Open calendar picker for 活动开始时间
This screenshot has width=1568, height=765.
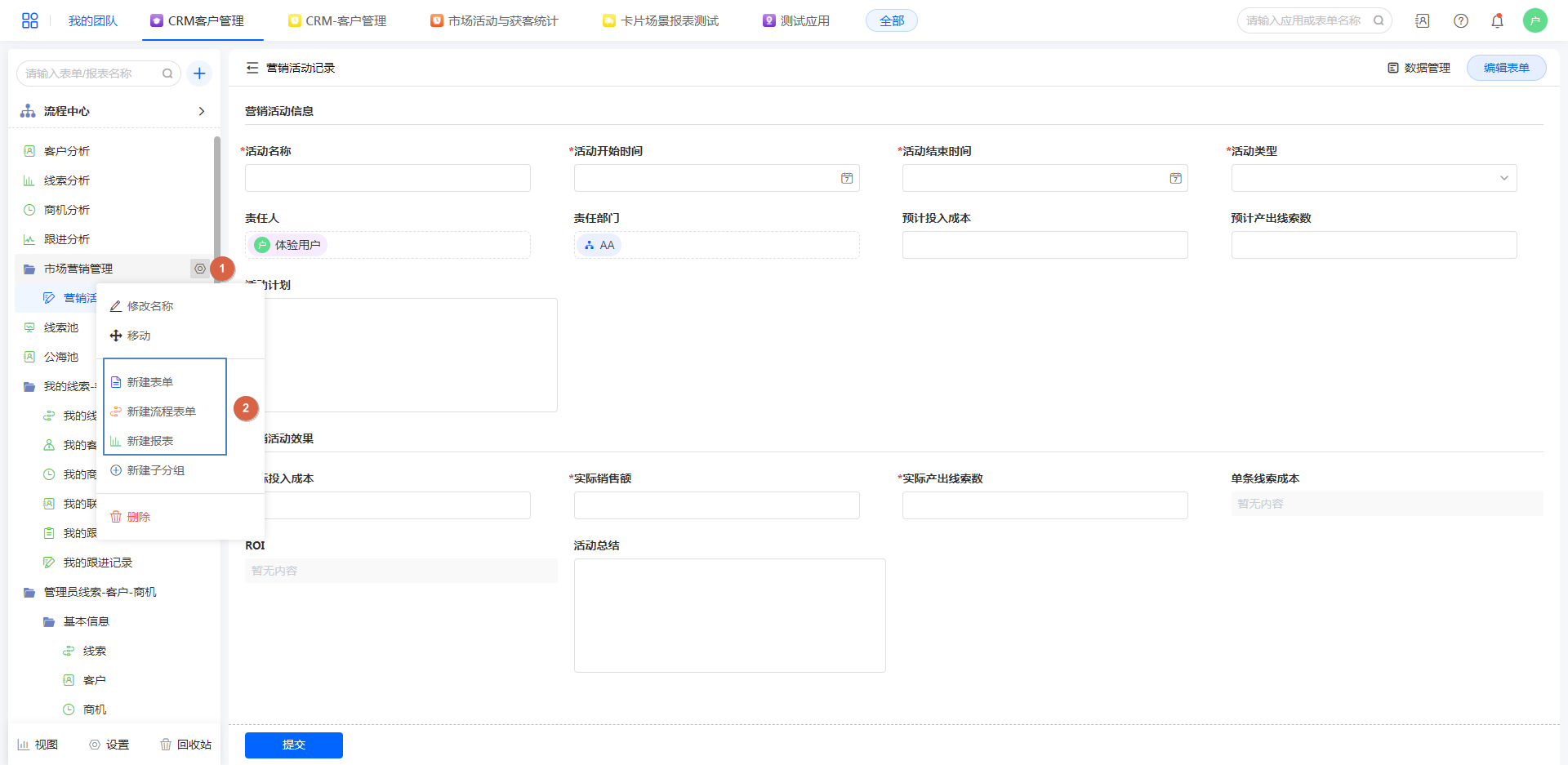point(847,178)
